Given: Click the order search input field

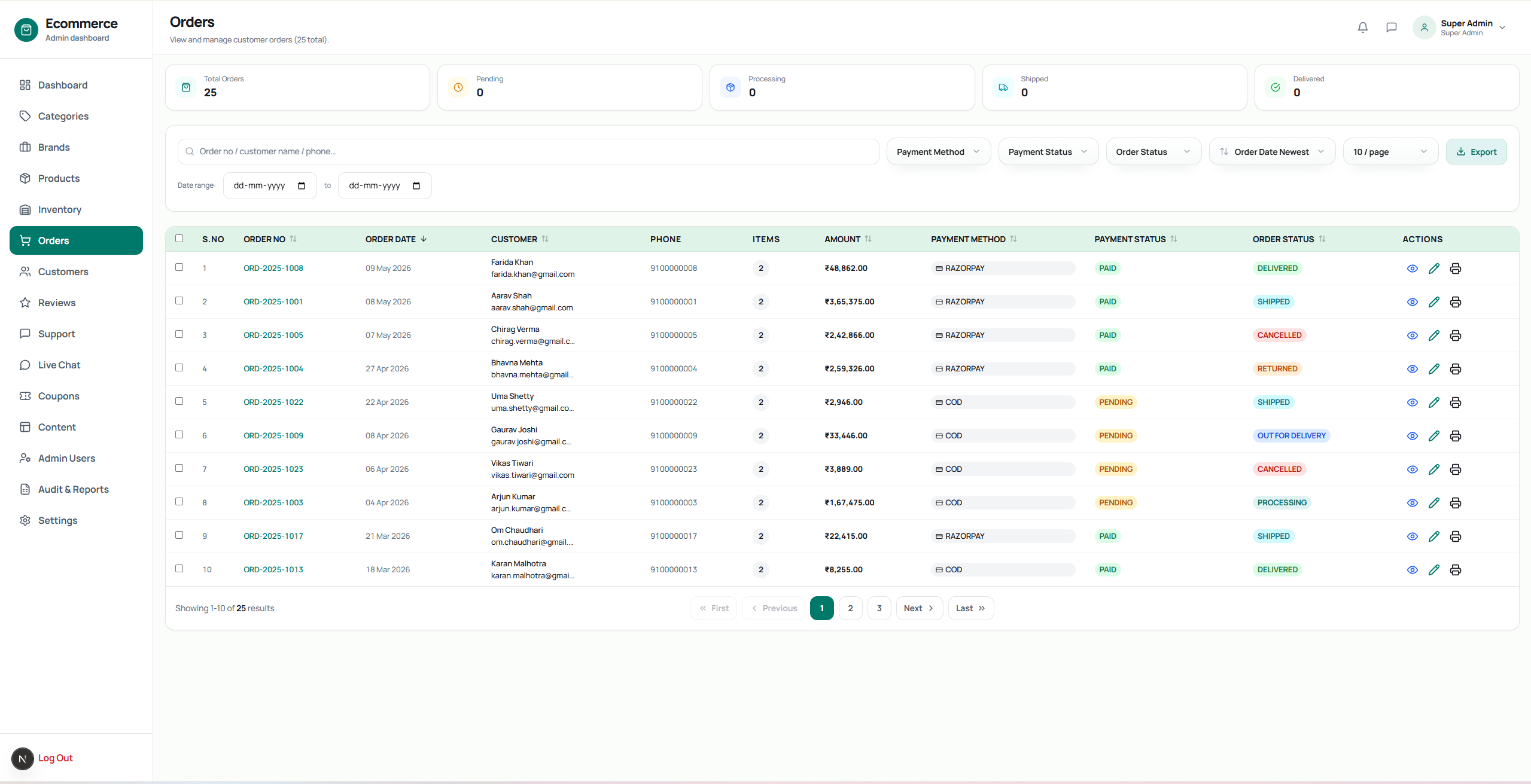Looking at the screenshot, I should click(x=528, y=152).
